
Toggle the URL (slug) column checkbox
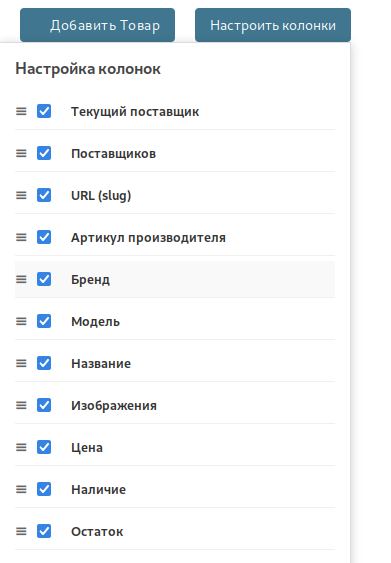[44, 195]
